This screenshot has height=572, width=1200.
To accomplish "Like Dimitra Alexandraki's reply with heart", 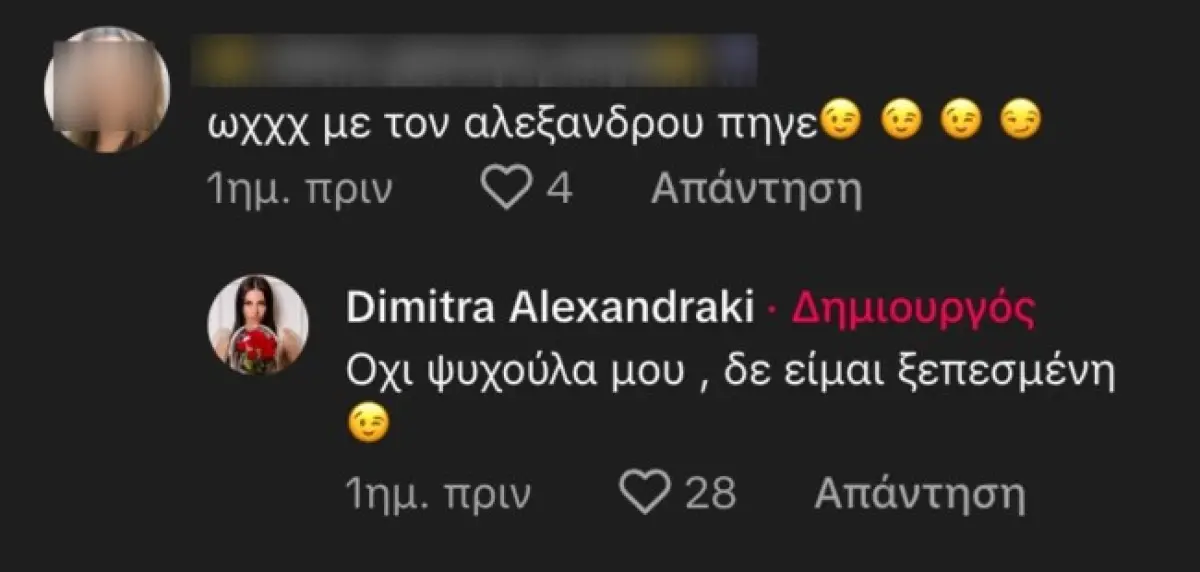I will (x=643, y=492).
